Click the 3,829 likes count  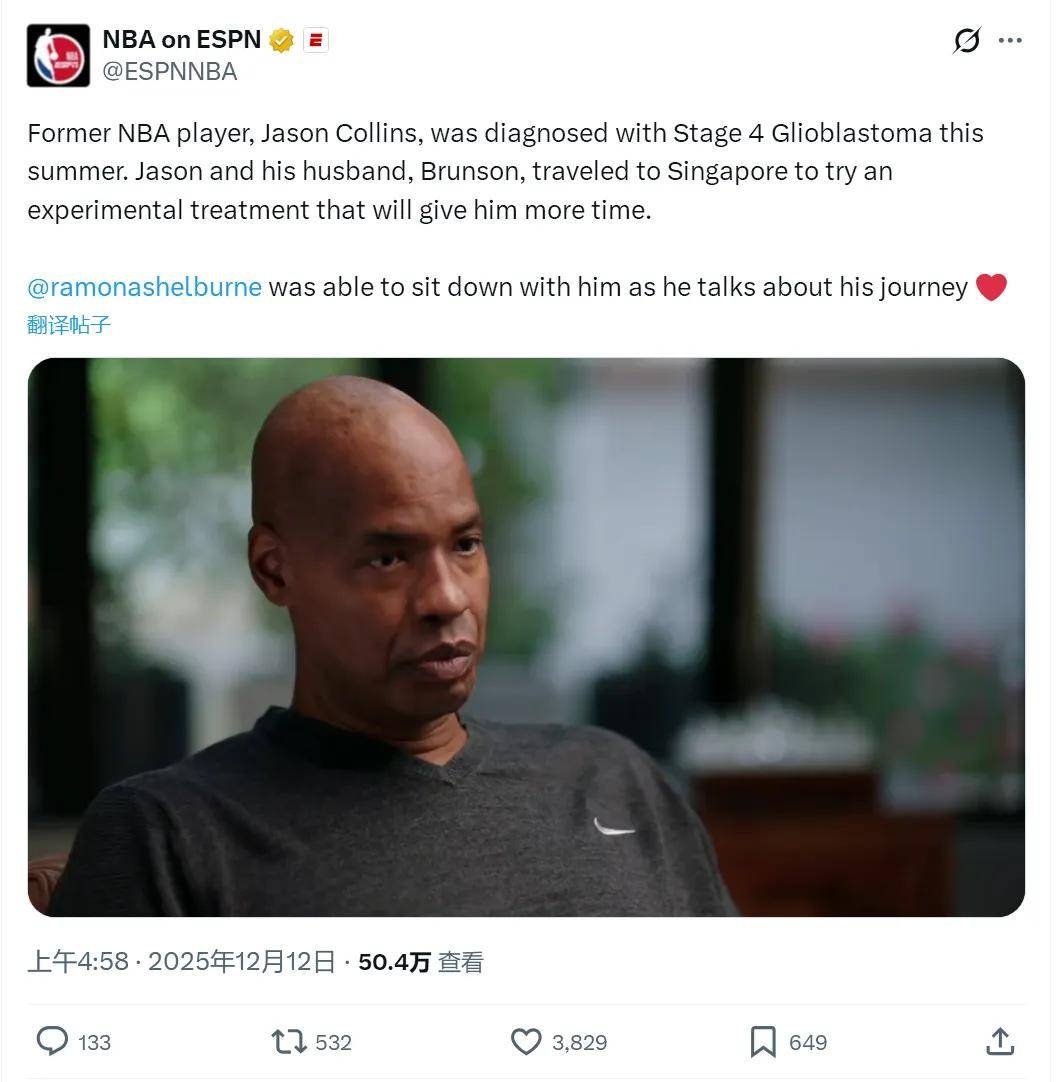[x=580, y=1042]
